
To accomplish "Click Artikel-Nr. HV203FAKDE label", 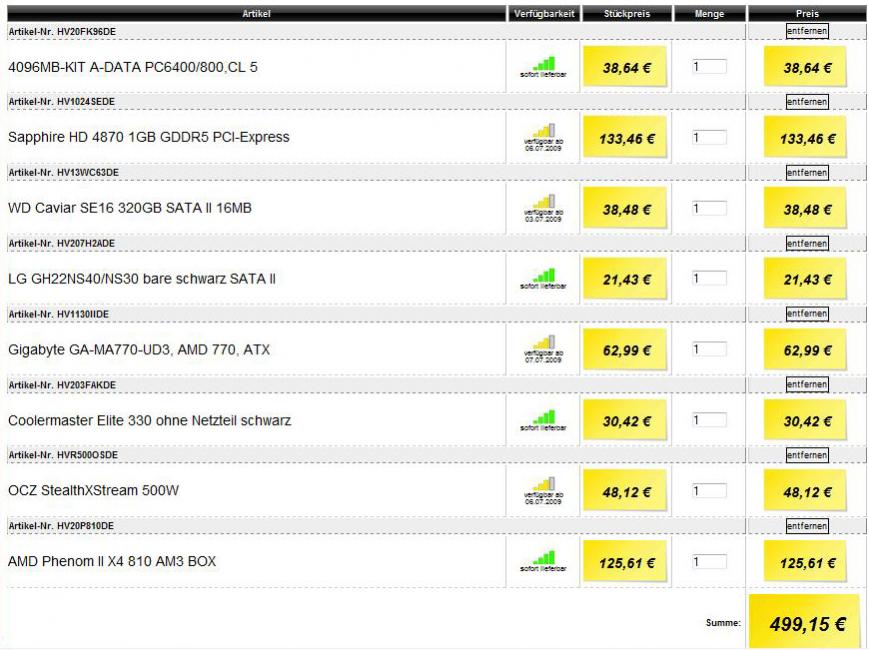I will pos(62,385).
